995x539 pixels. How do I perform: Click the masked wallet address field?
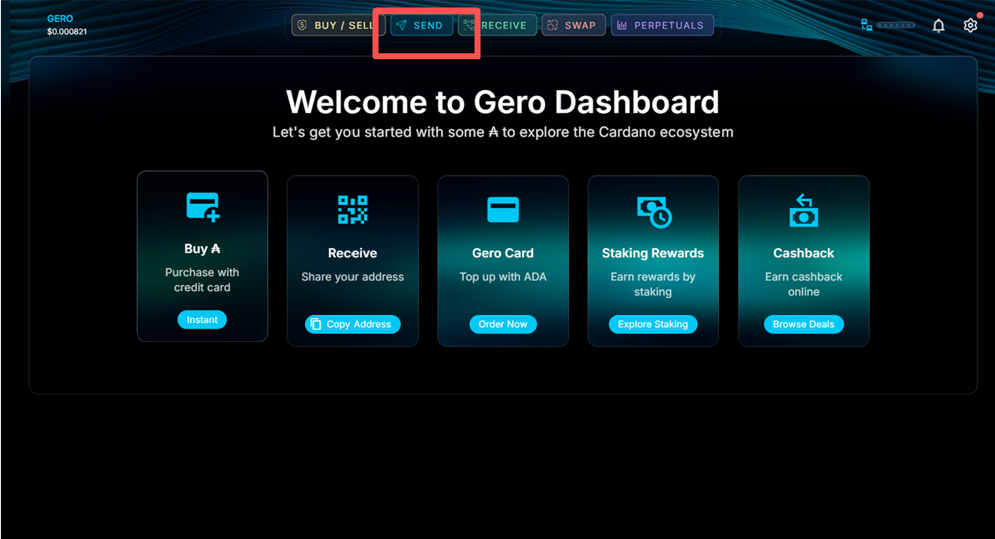tap(896, 25)
